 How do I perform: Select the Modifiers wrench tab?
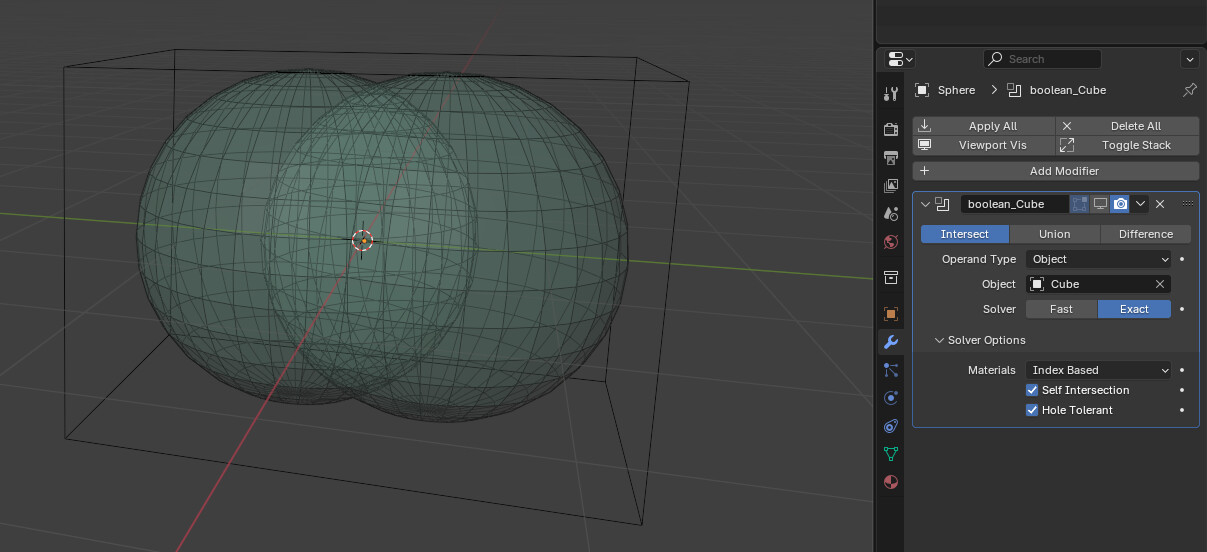tap(890, 342)
